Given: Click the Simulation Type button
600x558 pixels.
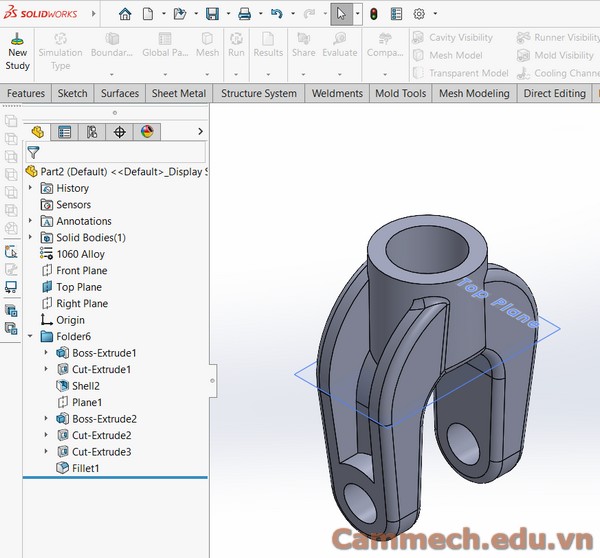Looking at the screenshot, I should [x=60, y=52].
